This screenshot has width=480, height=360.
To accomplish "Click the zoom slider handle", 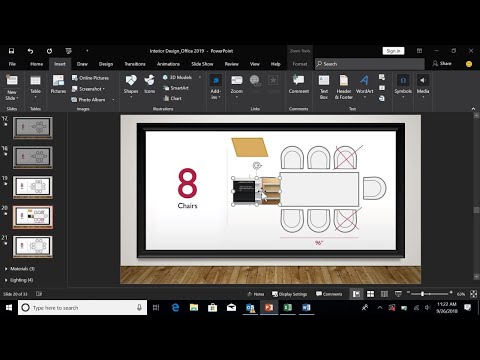I will 422,294.
